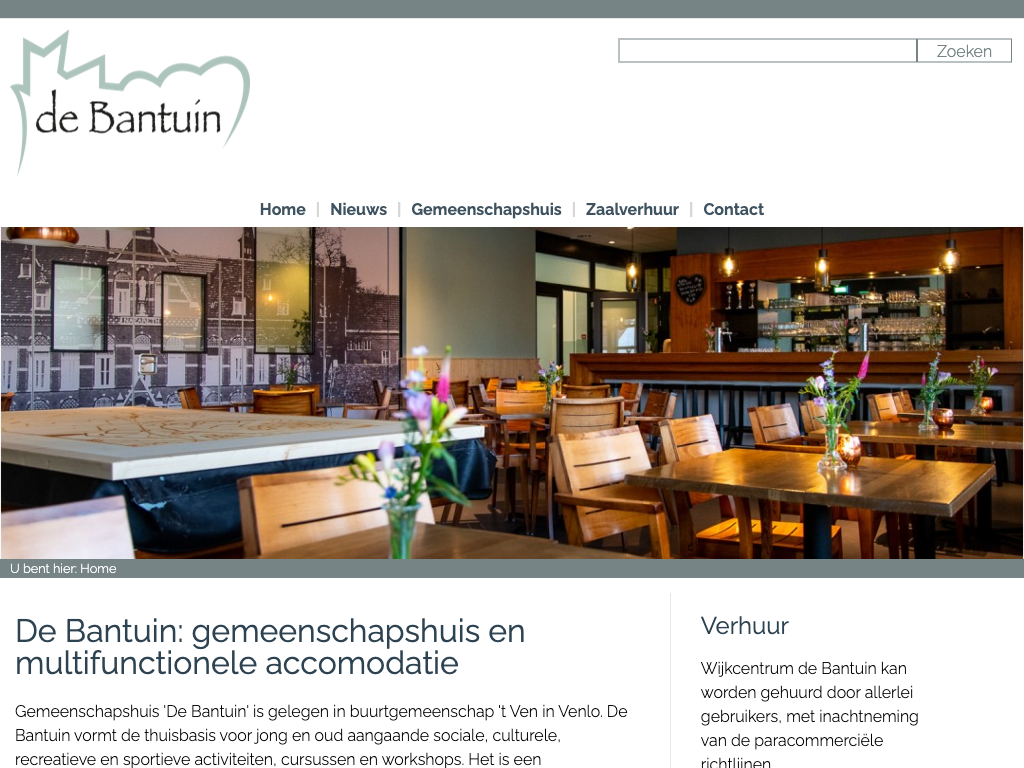The width and height of the screenshot is (1024, 768).
Task: Open the Contact page link
Action: click(x=733, y=209)
